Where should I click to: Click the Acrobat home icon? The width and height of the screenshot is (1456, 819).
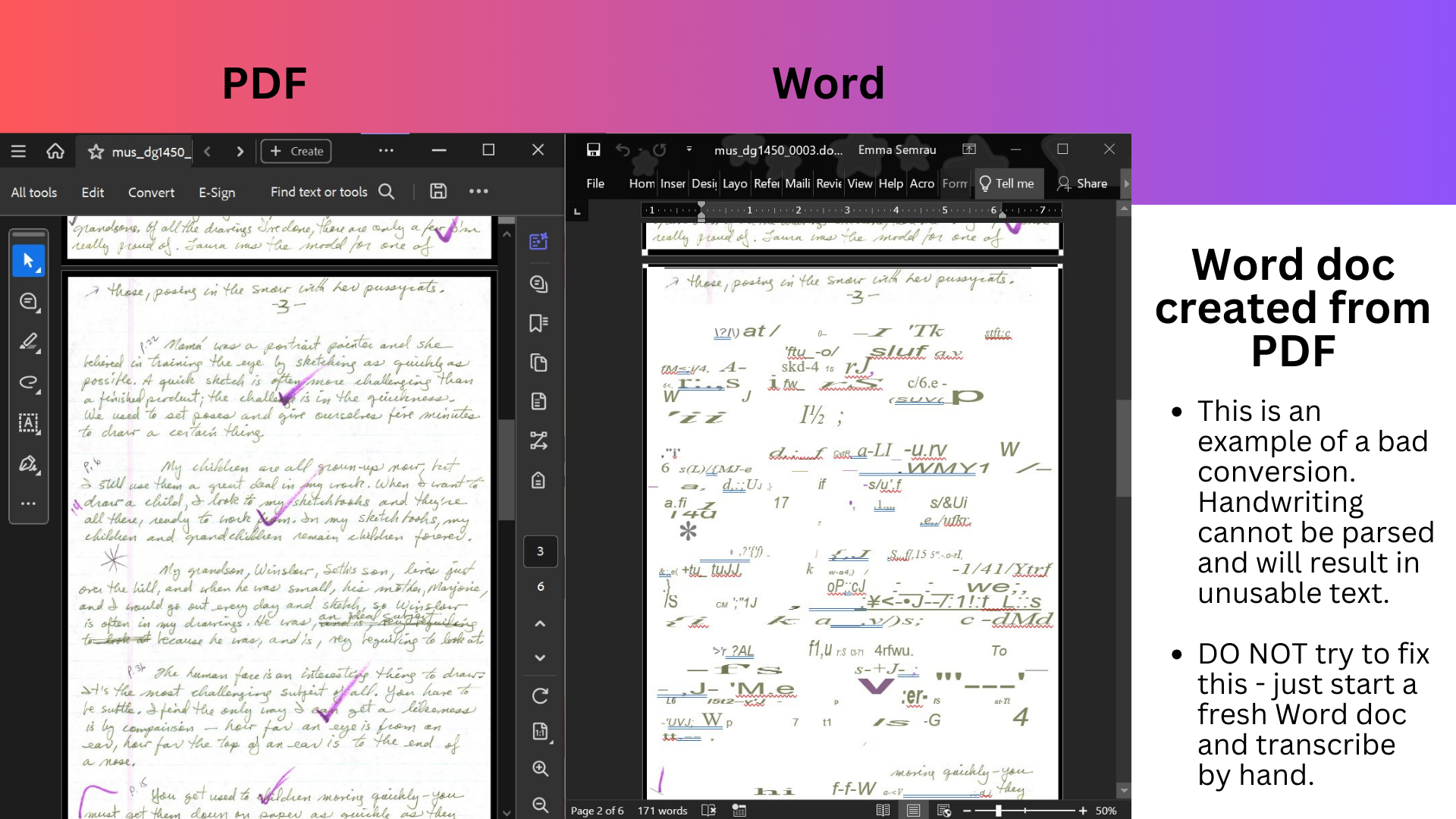[x=55, y=151]
